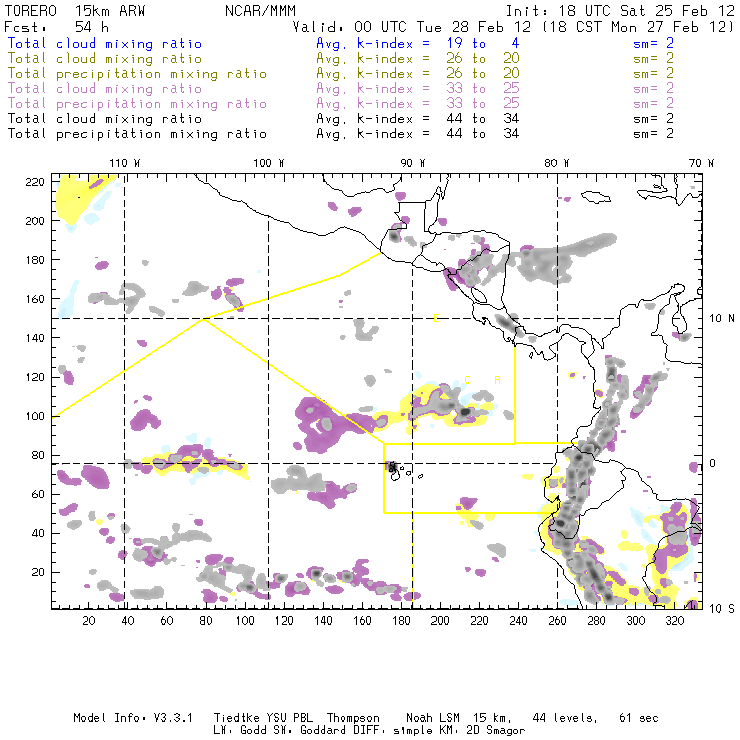Click the "240" horizontal axis tick label
Screen dimensions: 740x740
point(518,621)
